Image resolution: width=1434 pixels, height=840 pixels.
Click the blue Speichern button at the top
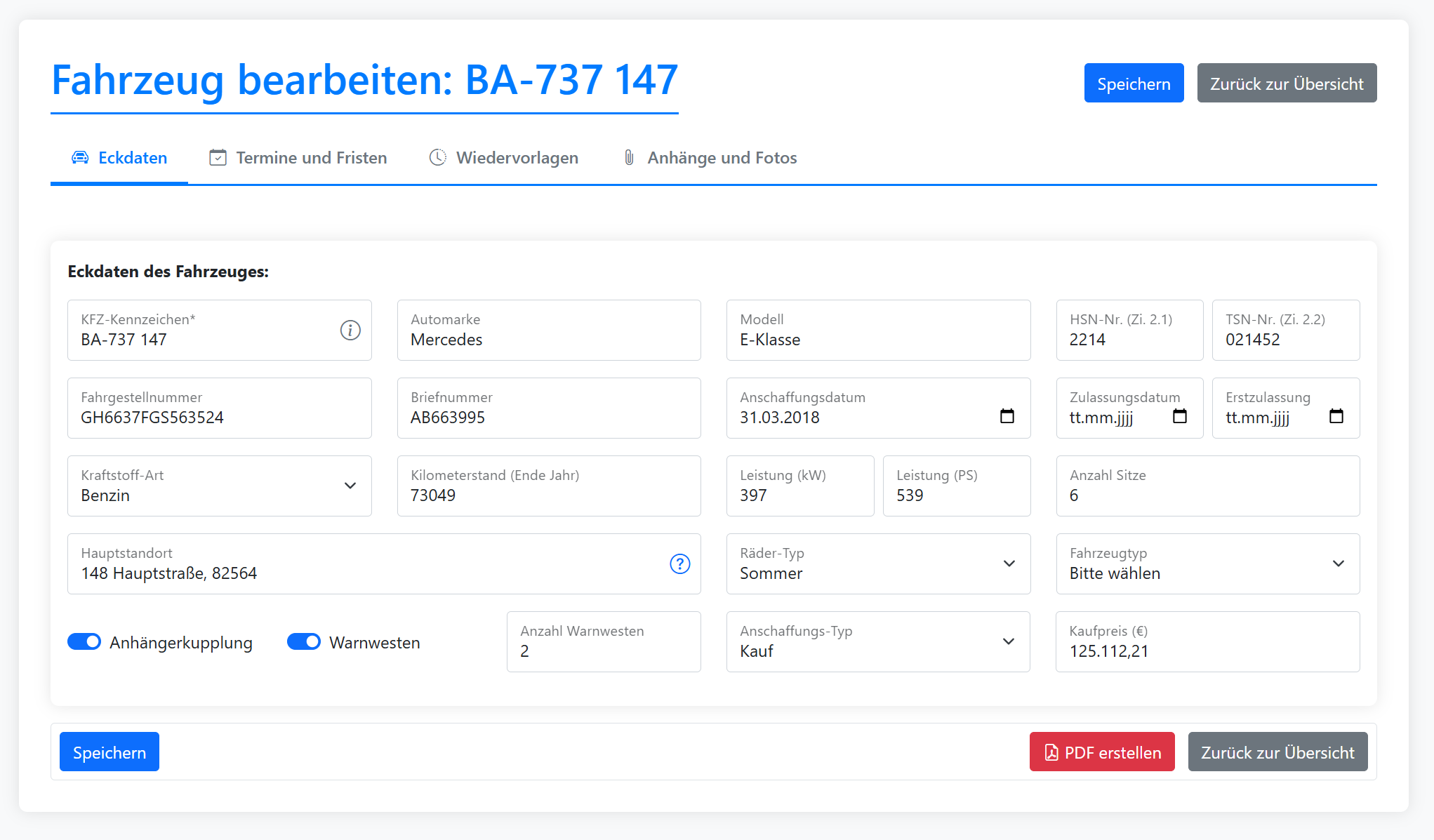point(1133,83)
